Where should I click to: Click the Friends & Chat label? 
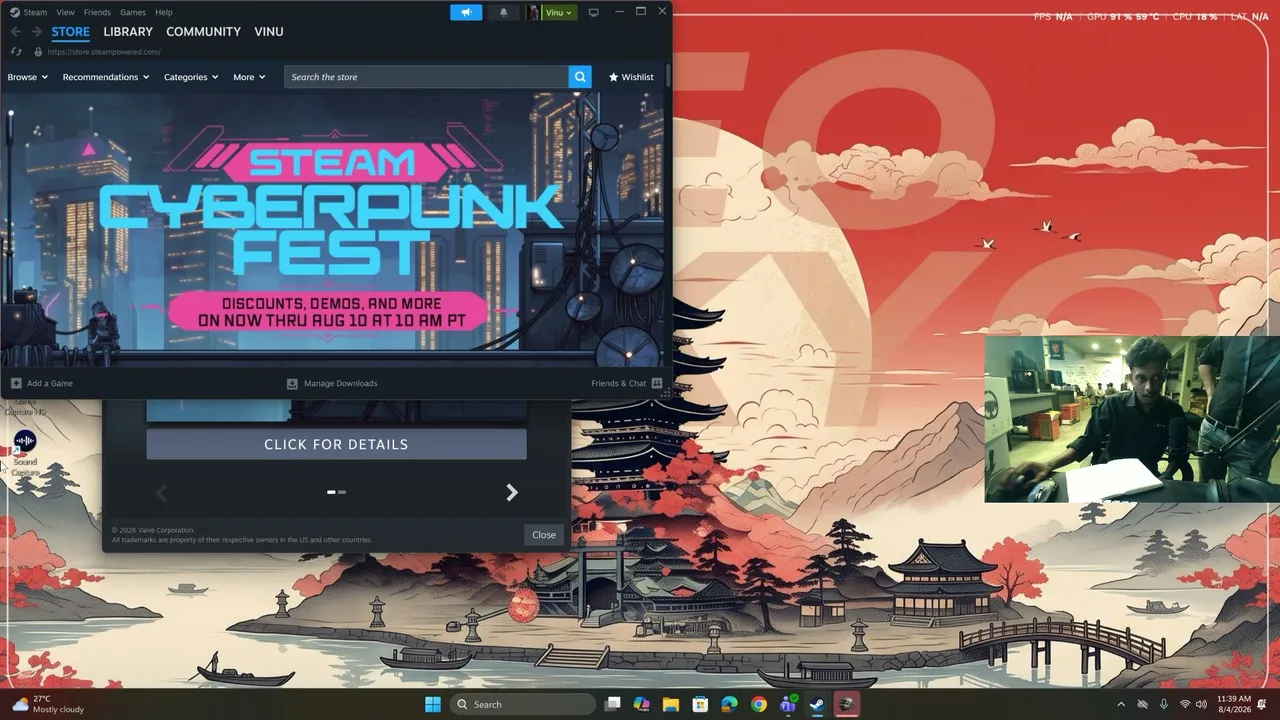[619, 383]
